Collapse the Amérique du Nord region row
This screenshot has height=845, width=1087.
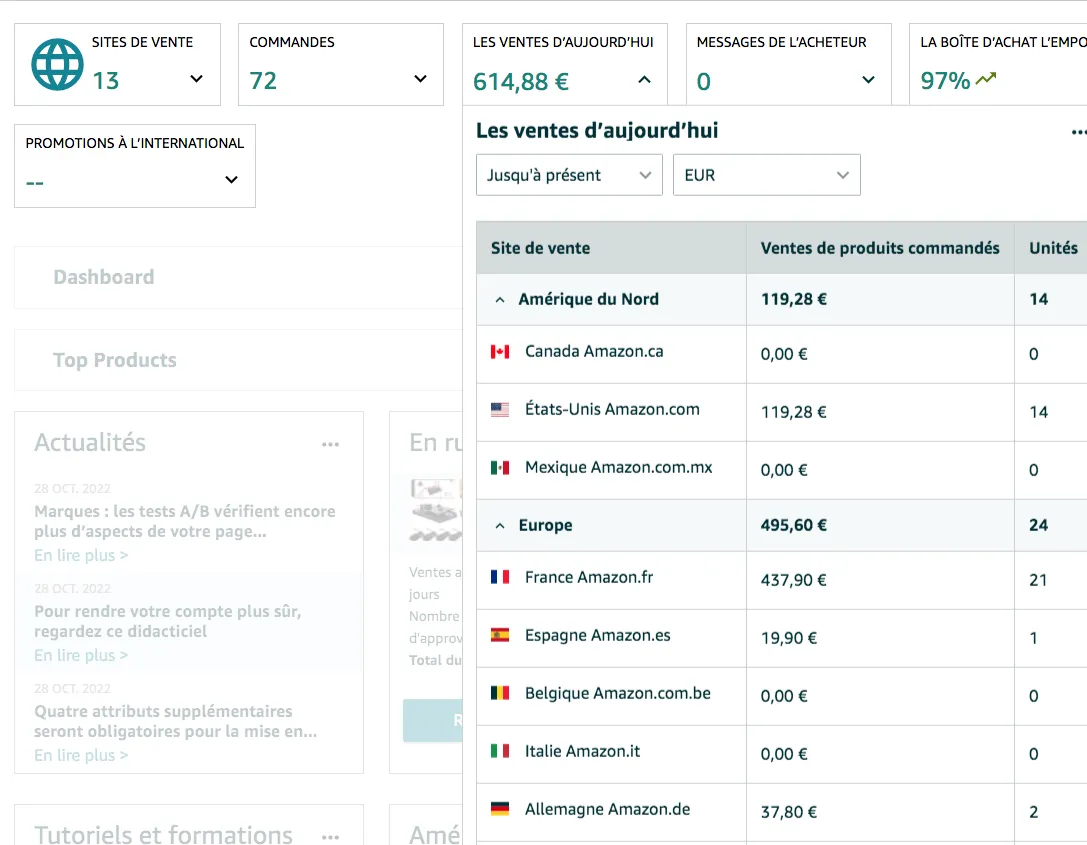[500, 300]
